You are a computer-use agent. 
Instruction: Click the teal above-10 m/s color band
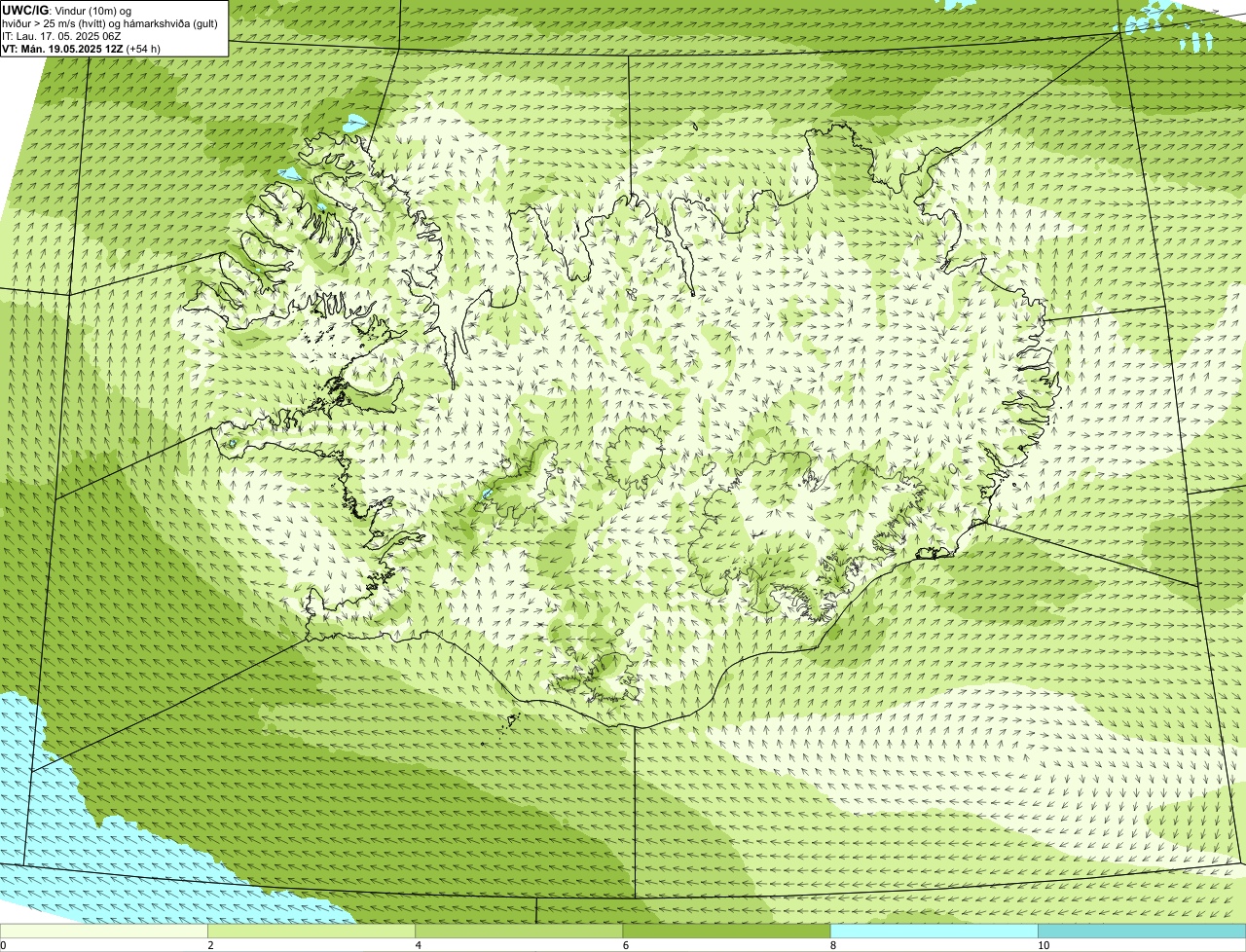point(1141,932)
